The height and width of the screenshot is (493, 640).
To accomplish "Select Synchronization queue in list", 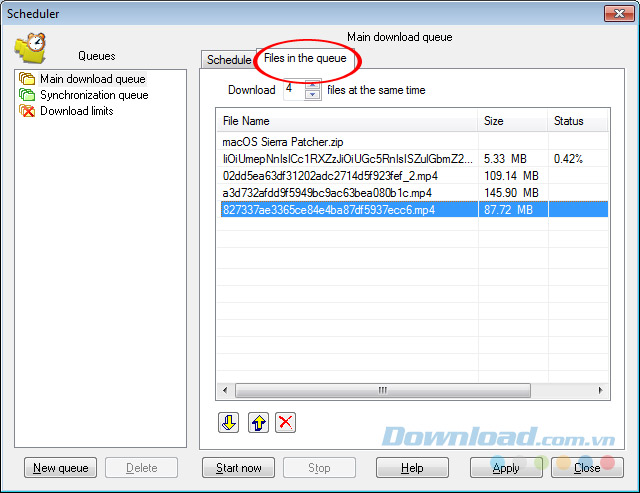I will point(94,95).
